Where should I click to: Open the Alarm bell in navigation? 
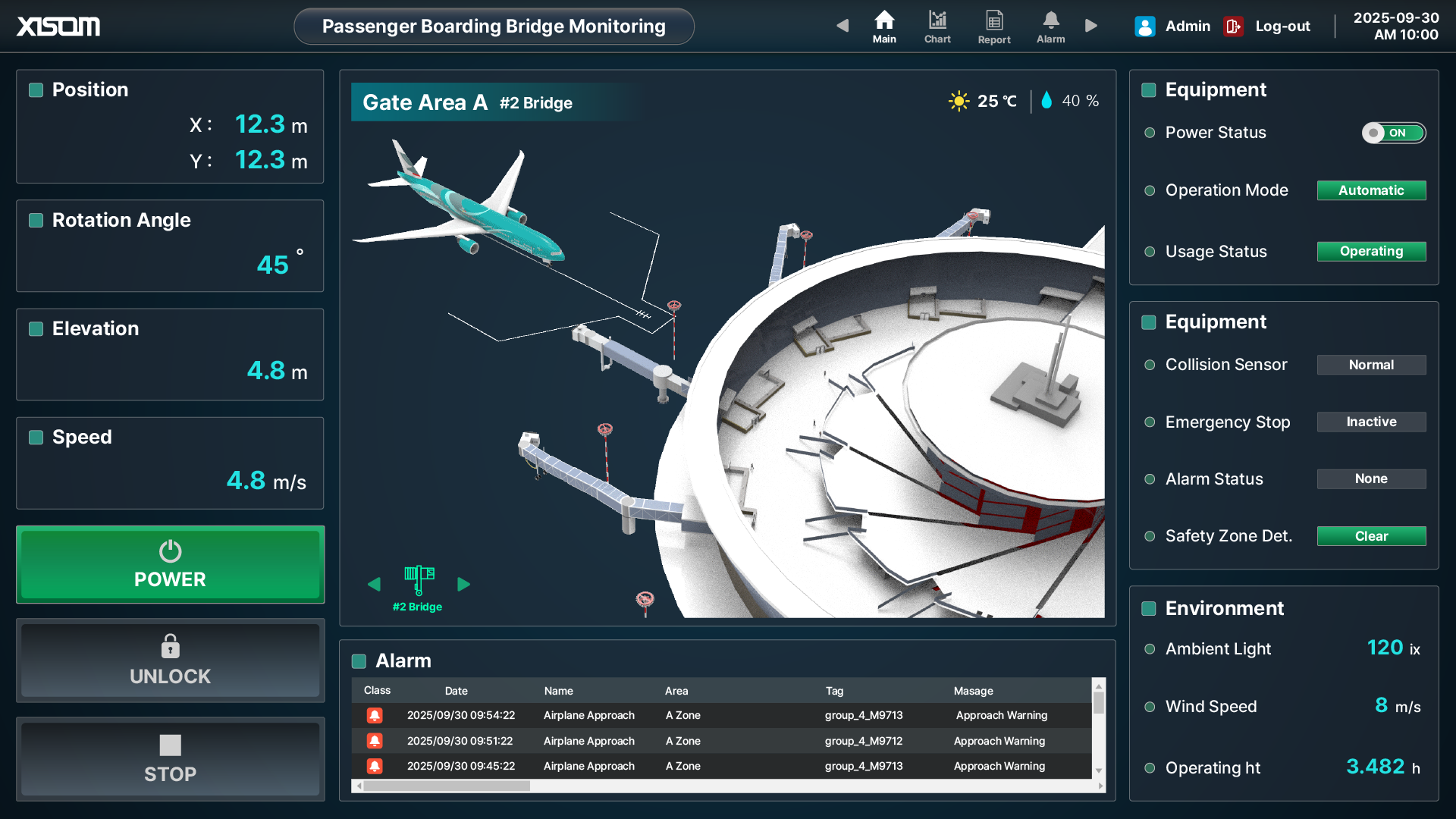1050,20
